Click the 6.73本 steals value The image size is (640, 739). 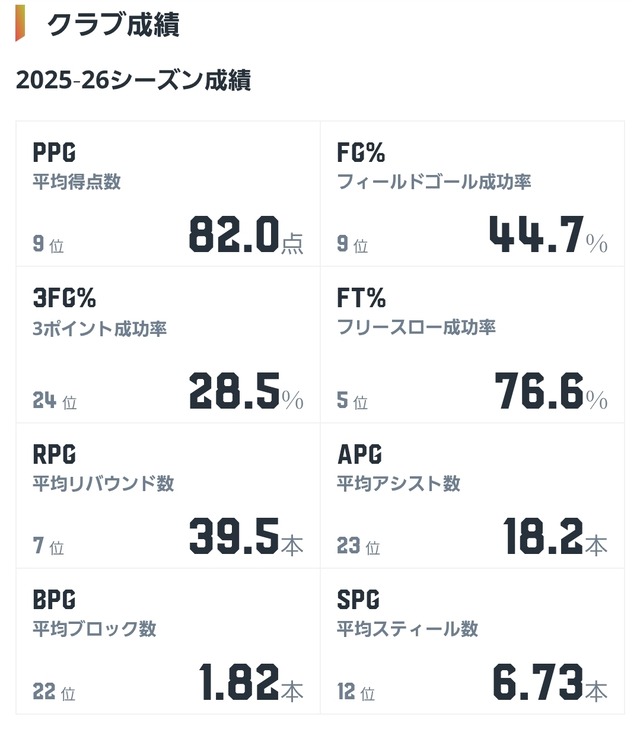pyautogui.click(x=549, y=683)
